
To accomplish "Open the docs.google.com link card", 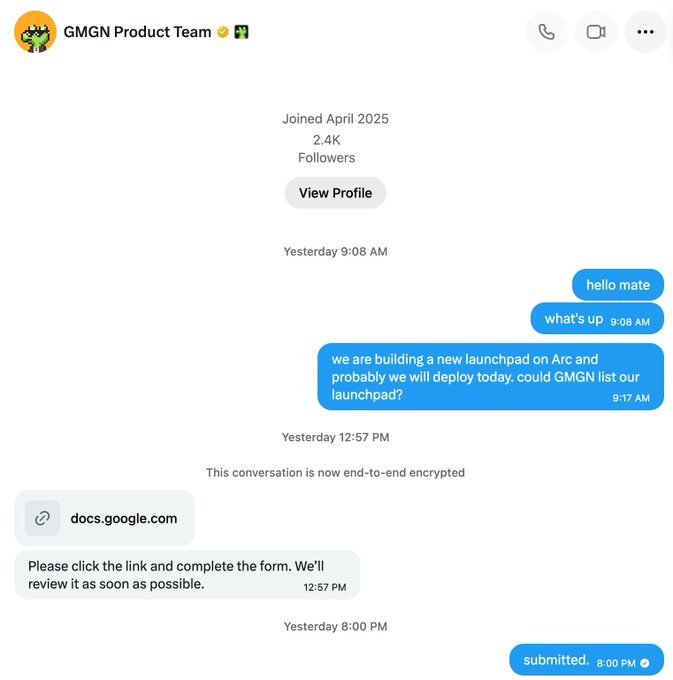I will coord(105,518).
